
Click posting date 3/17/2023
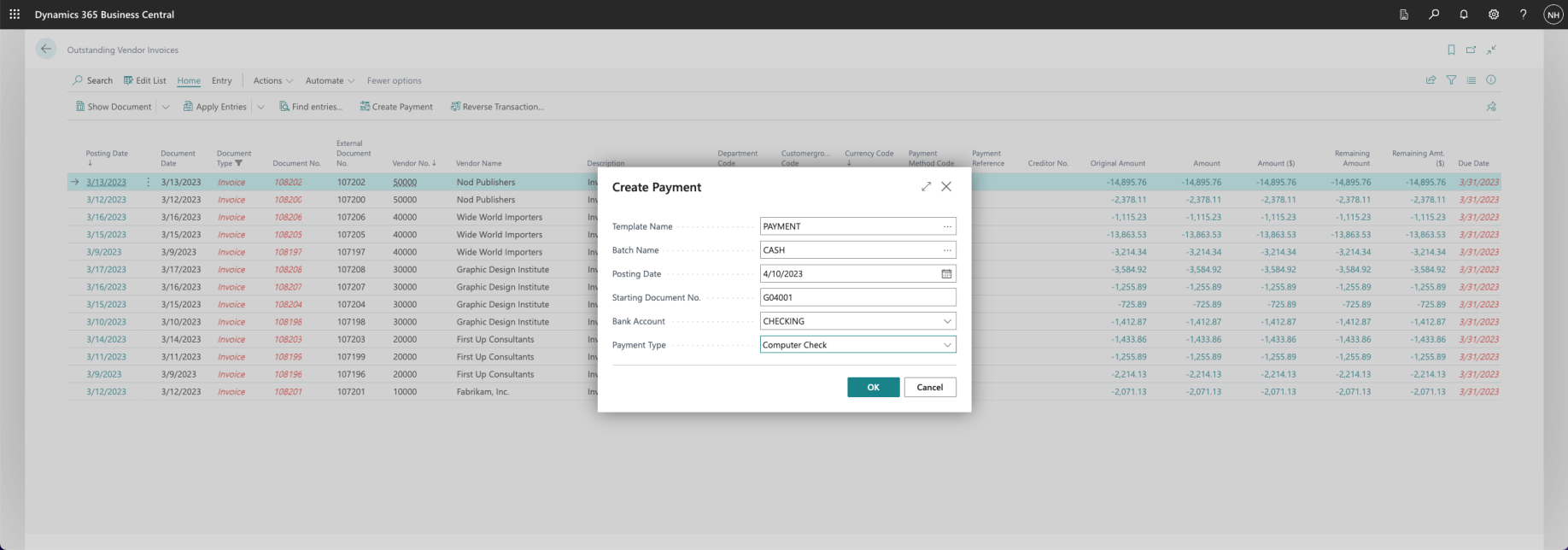(106, 270)
